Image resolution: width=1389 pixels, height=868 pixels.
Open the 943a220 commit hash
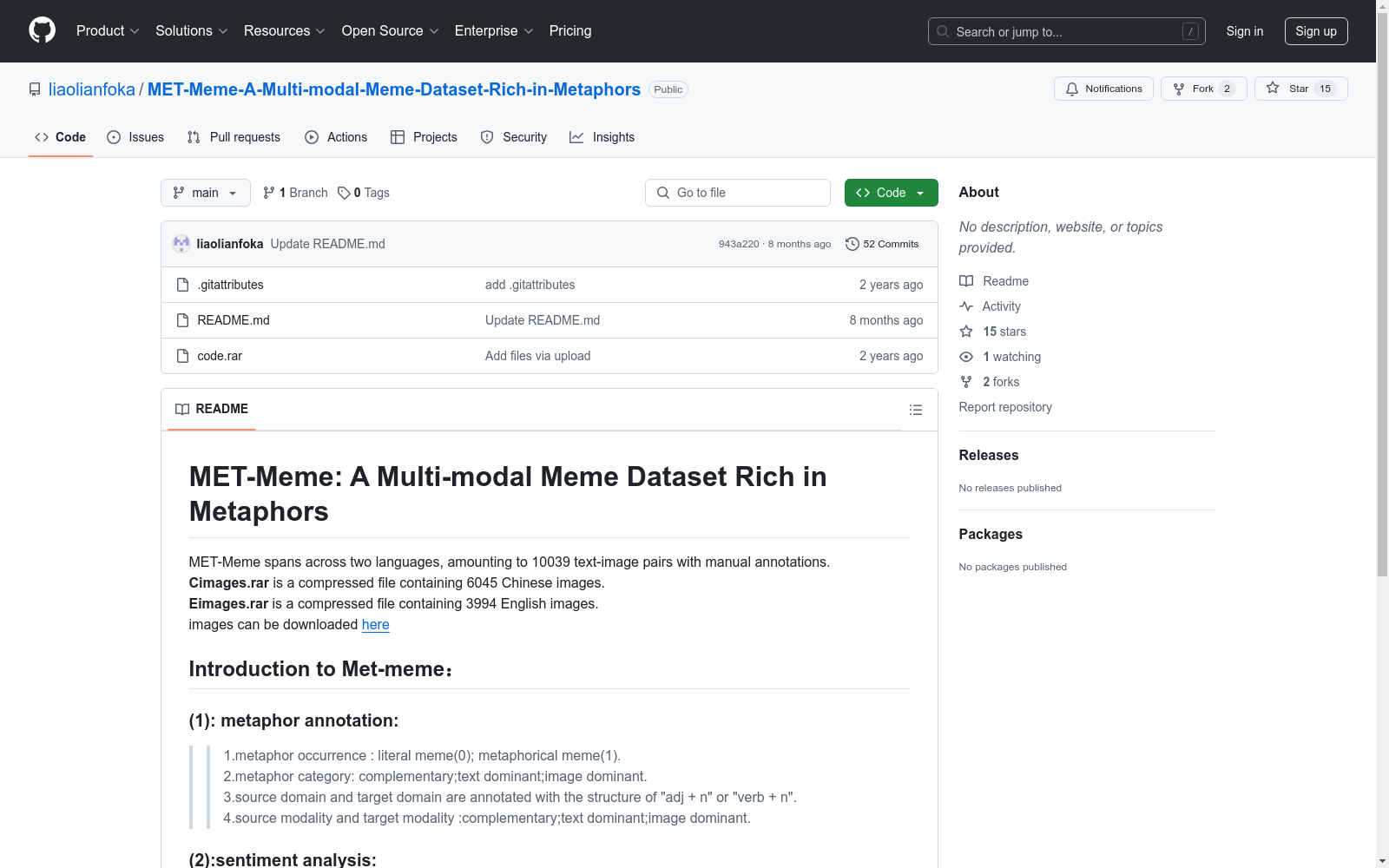point(739,244)
